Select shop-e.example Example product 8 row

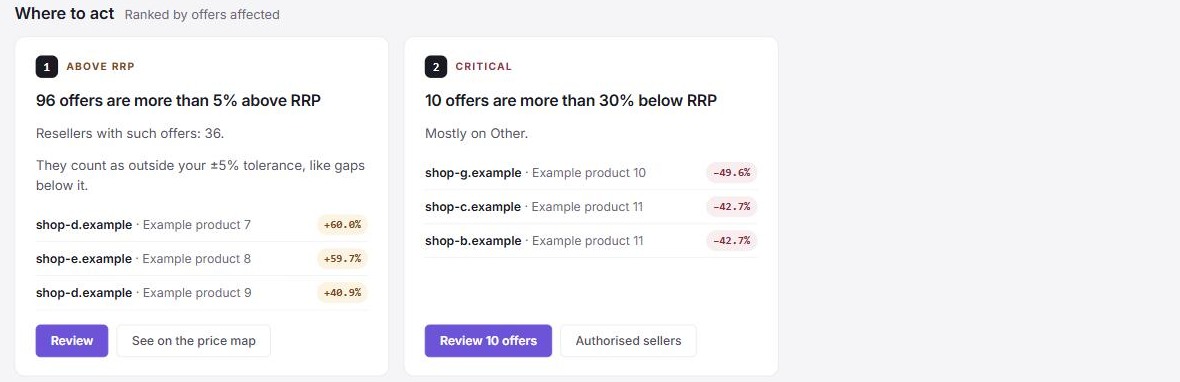(x=202, y=259)
